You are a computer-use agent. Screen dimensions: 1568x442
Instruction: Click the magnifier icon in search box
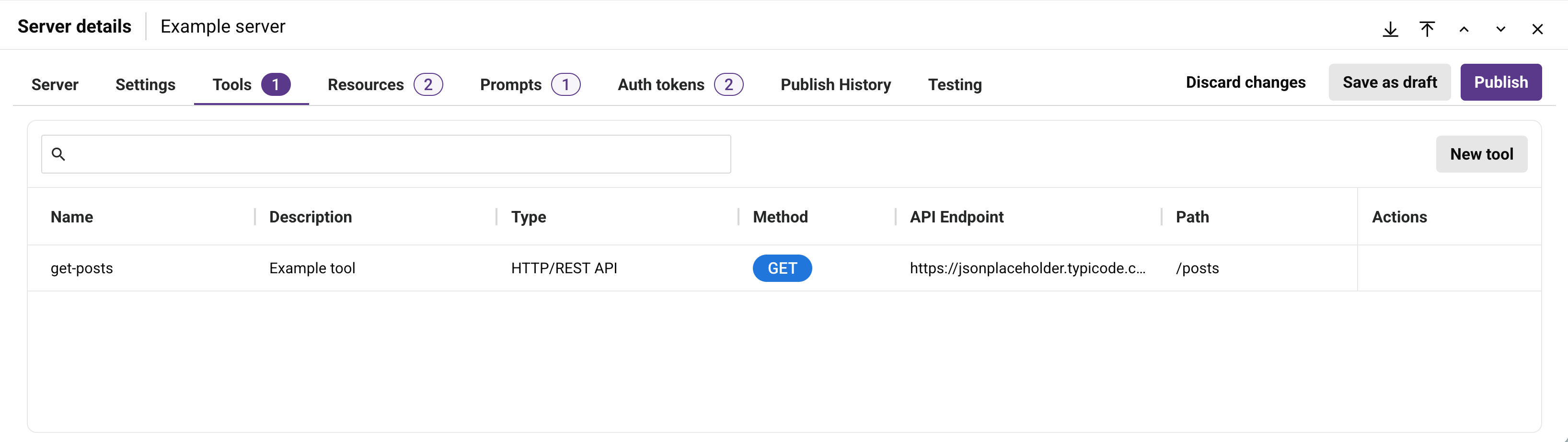point(58,154)
